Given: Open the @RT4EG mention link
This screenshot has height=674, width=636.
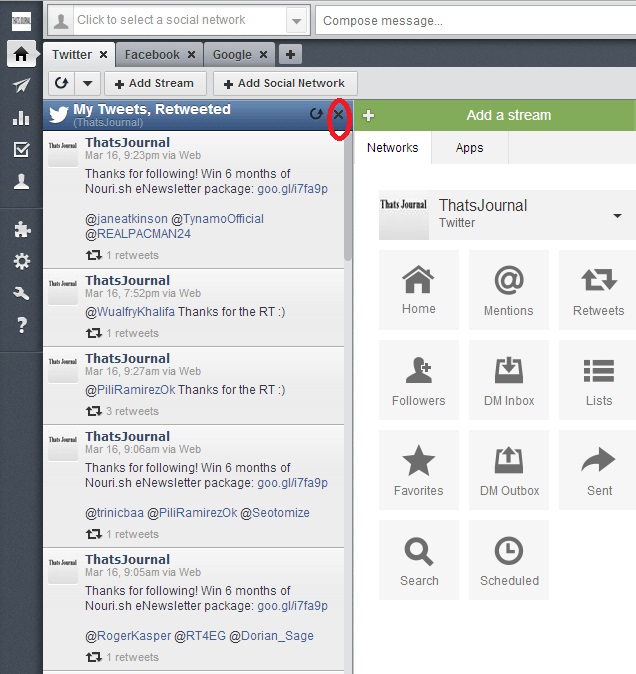Looking at the screenshot, I should pos(200,636).
